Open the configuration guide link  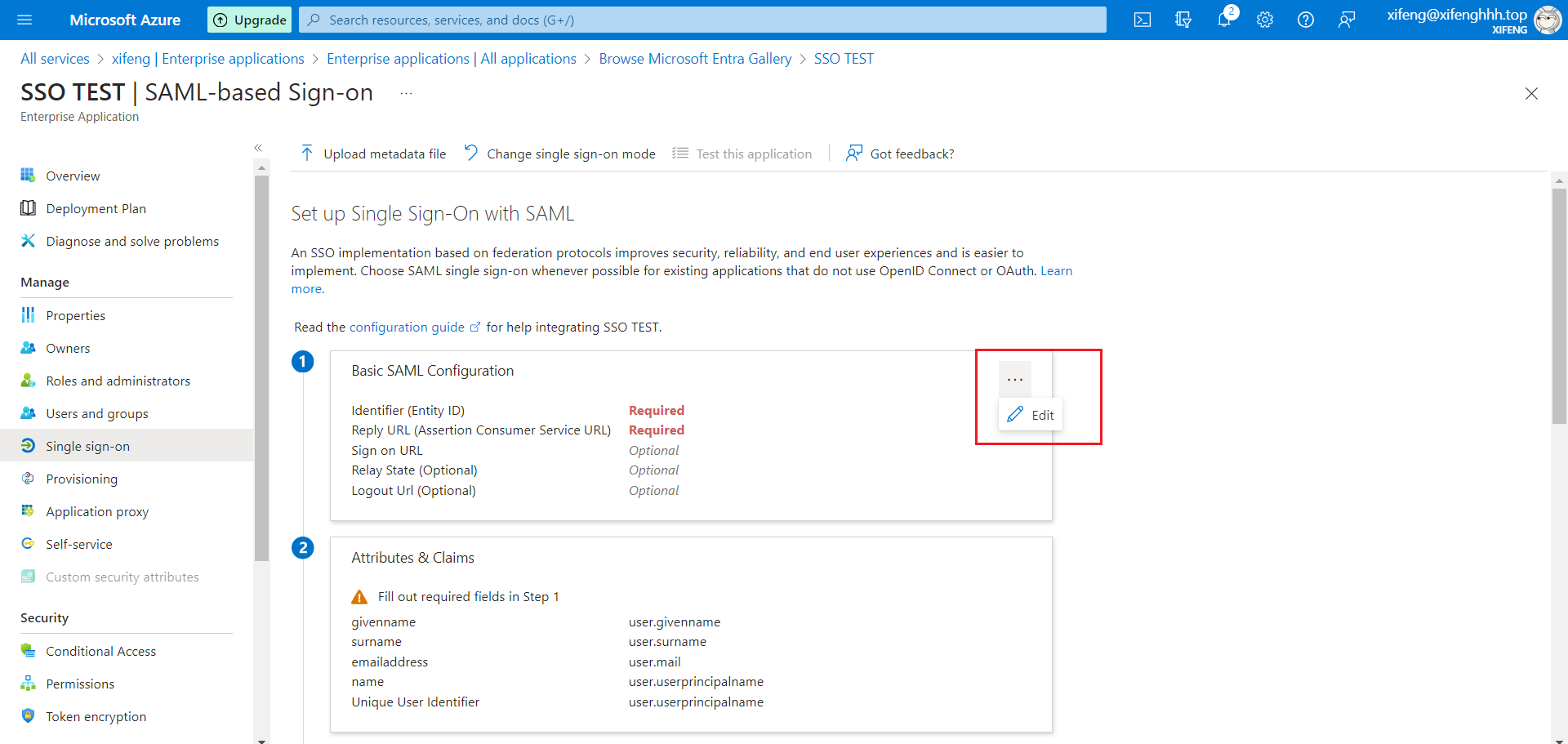[x=415, y=327]
